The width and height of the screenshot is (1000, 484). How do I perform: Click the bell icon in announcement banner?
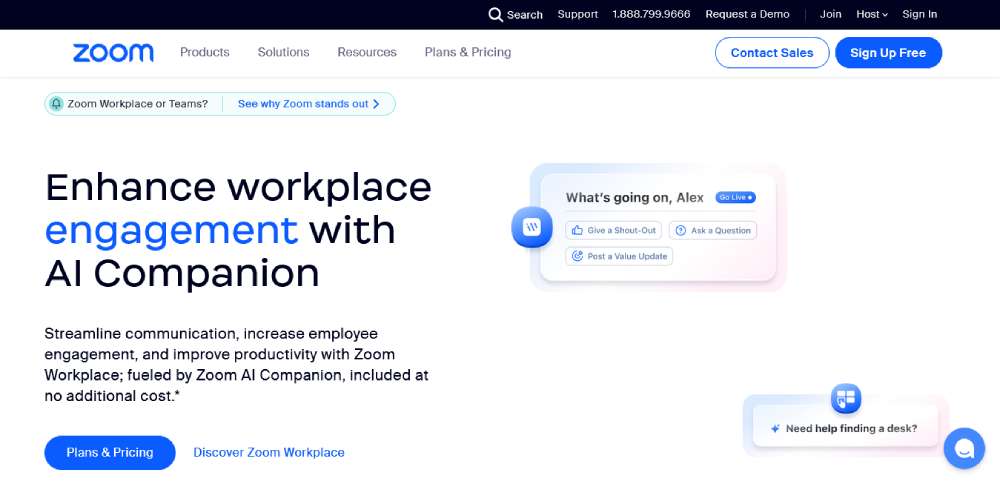[56, 104]
